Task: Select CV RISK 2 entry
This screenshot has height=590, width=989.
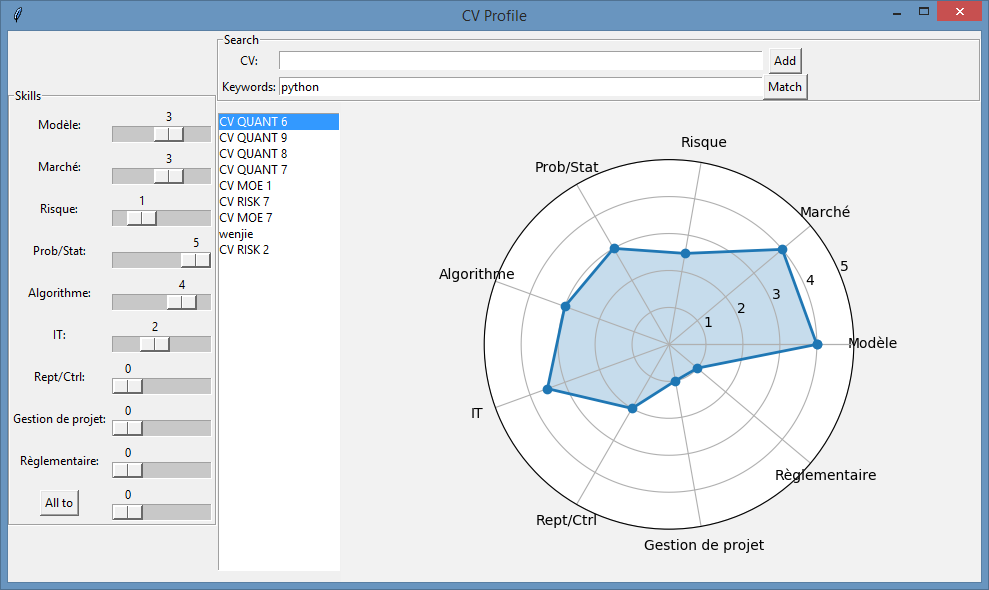Action: tap(244, 250)
